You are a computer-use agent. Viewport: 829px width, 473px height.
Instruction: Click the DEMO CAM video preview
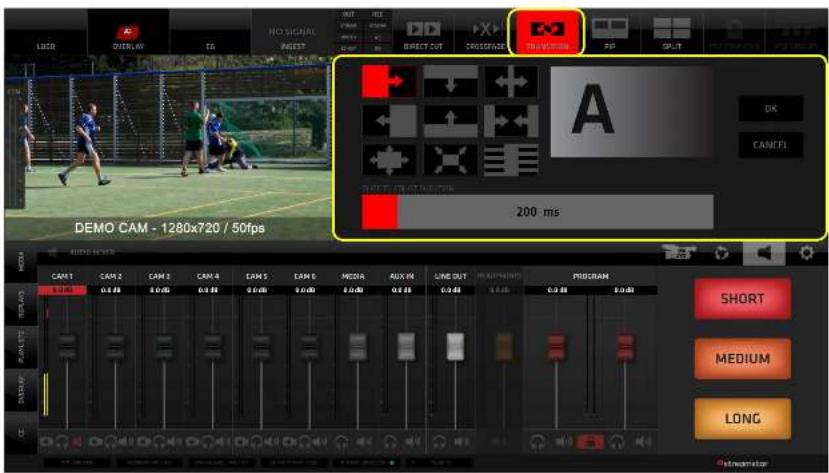(168, 148)
